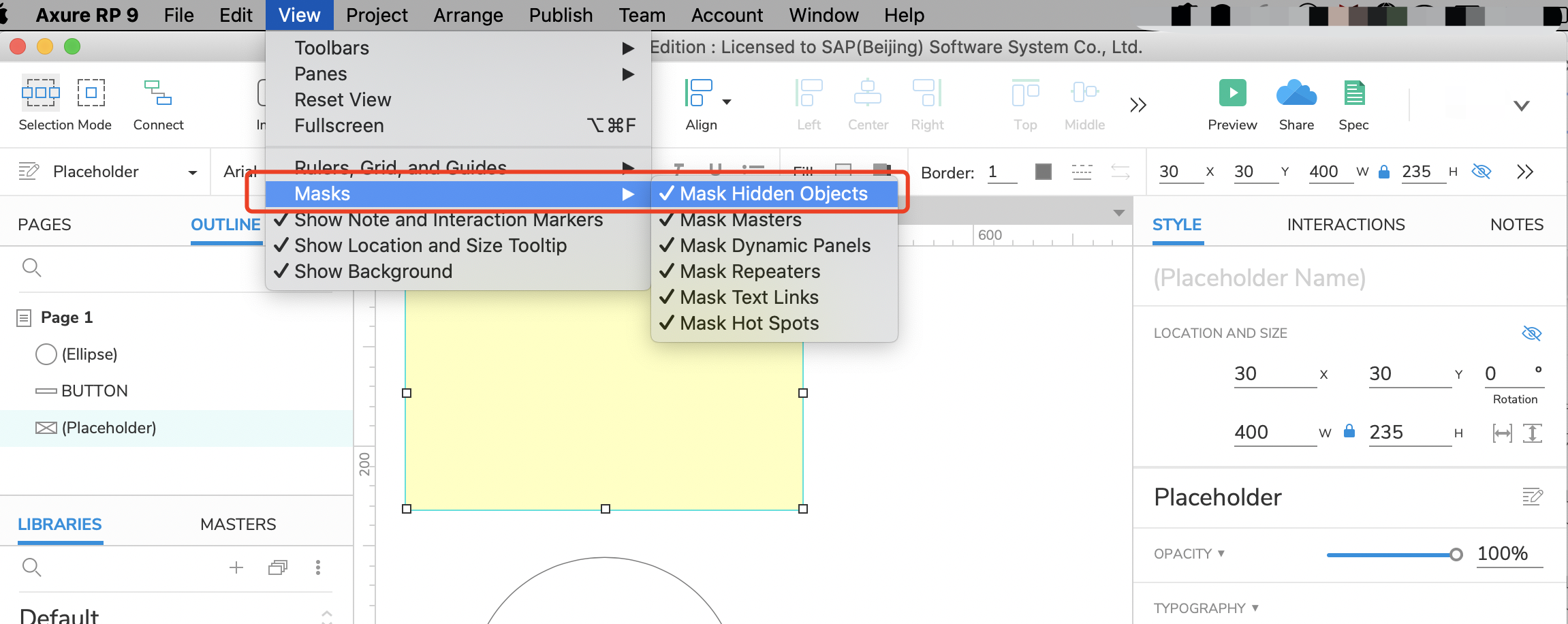The height and width of the screenshot is (624, 1568).
Task: Switch to the Pages tab
Action: pos(44,225)
